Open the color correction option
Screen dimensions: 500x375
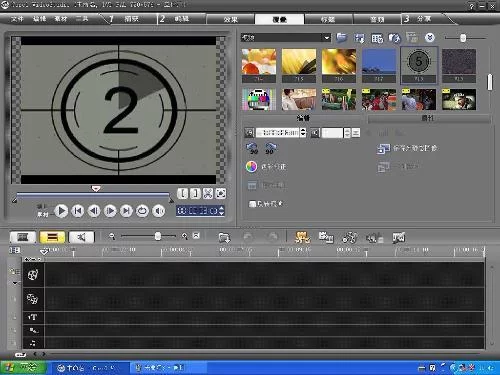(x=266, y=166)
